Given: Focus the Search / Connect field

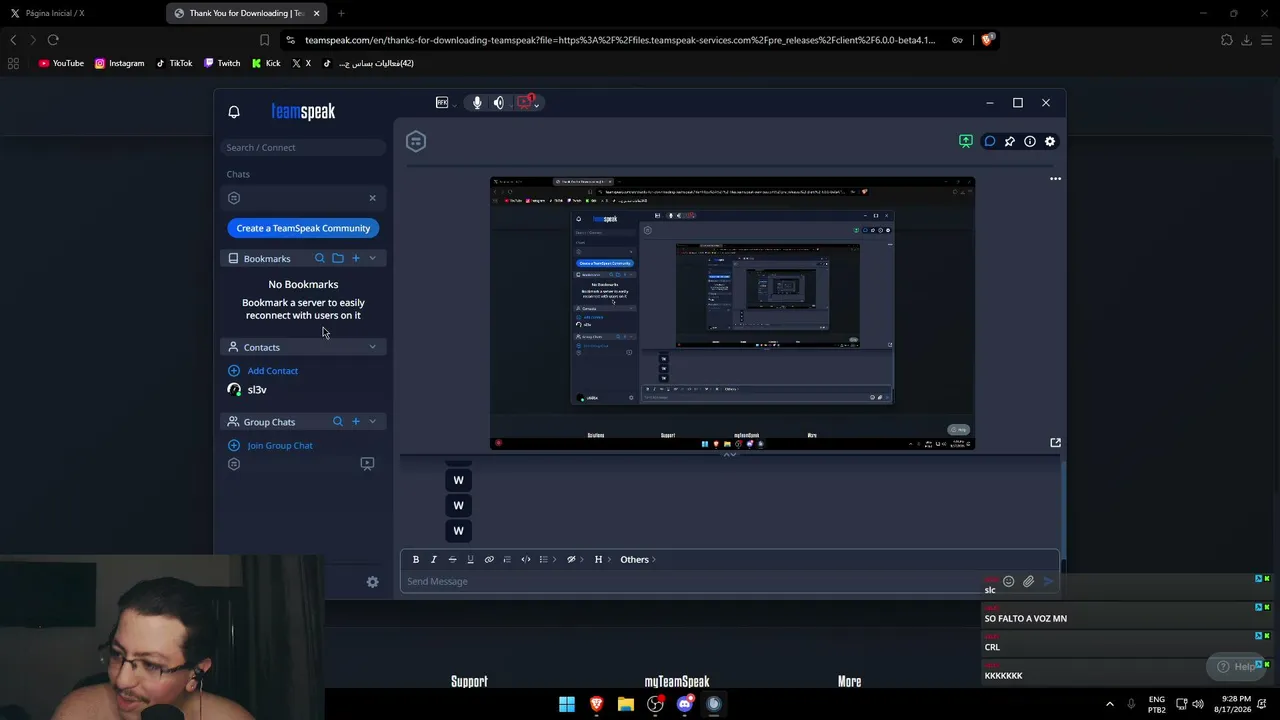Looking at the screenshot, I should [304, 147].
